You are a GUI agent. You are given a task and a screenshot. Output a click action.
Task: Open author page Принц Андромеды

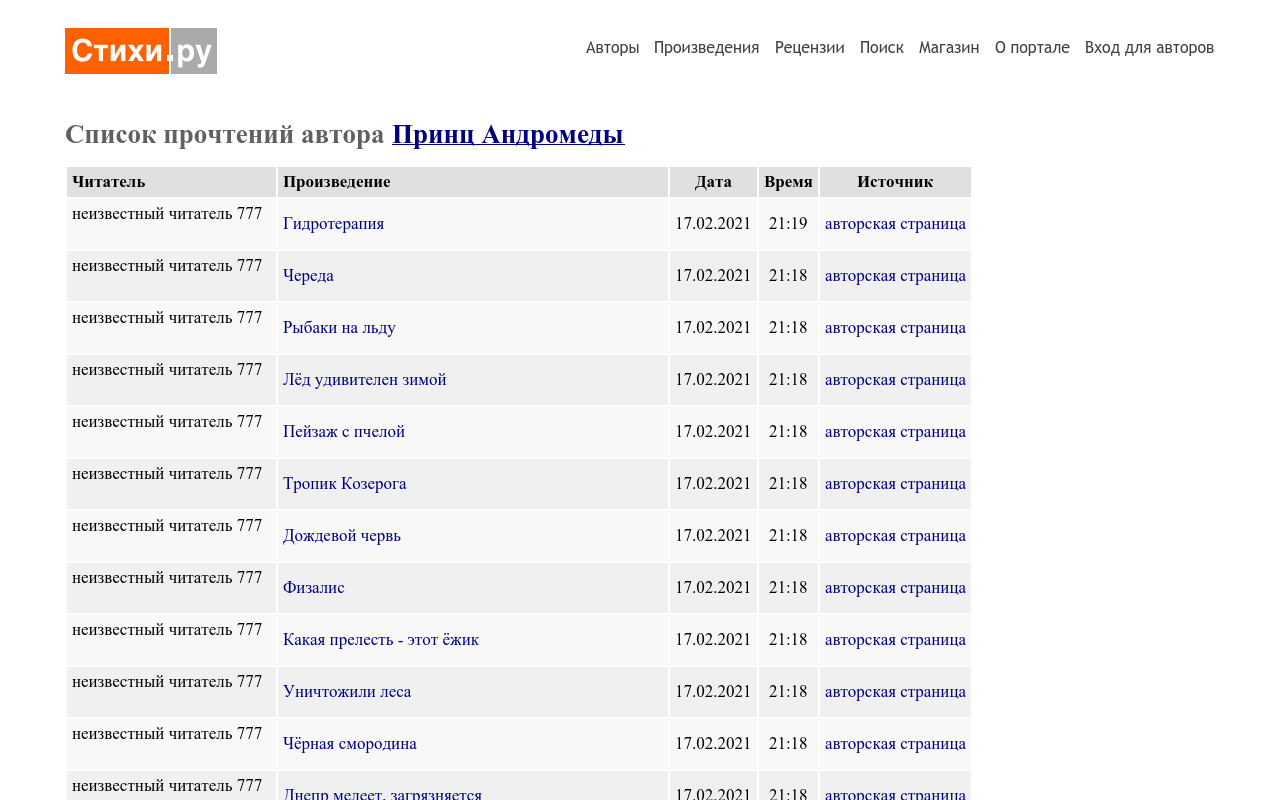(x=508, y=133)
